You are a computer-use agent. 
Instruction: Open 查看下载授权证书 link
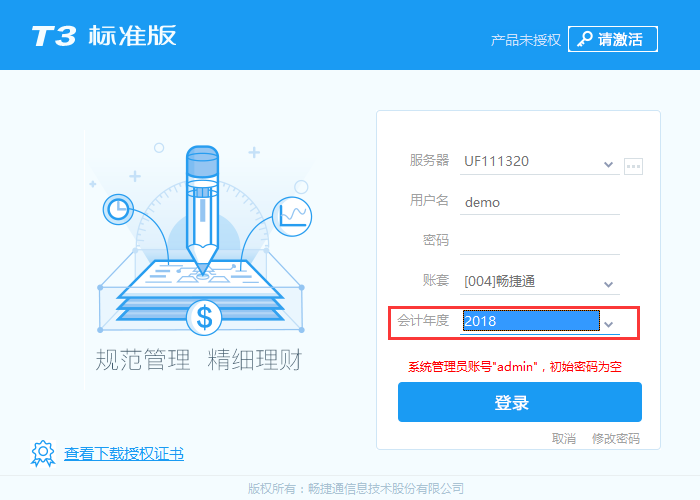(x=124, y=454)
